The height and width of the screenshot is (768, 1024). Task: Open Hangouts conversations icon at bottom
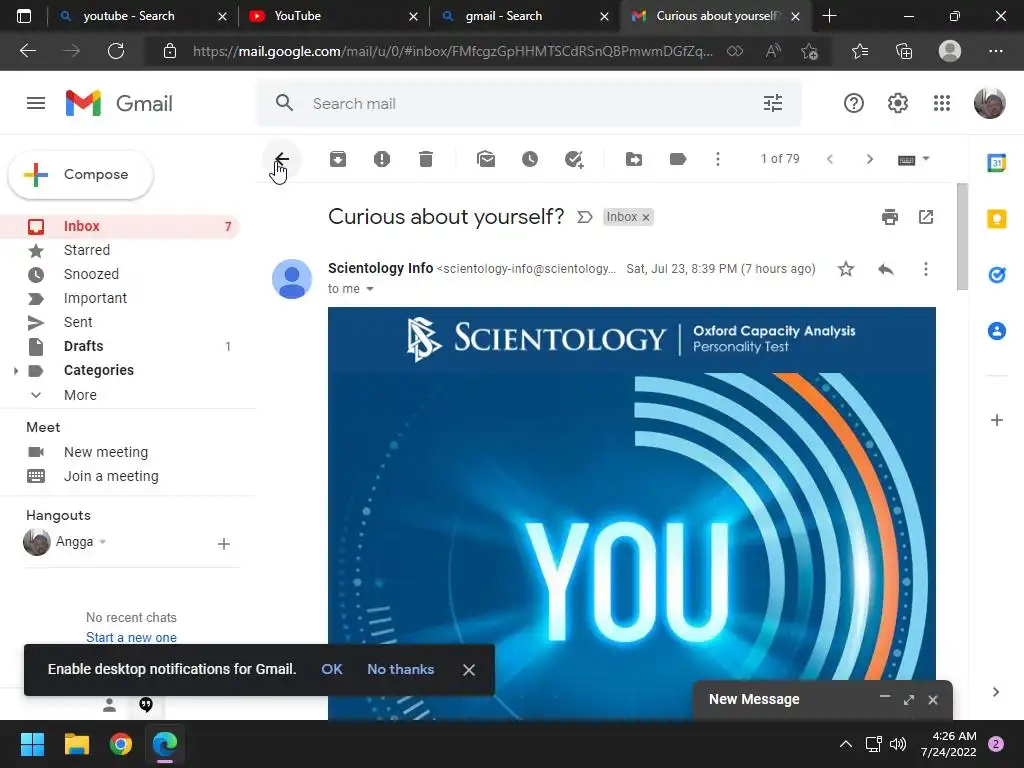146,705
